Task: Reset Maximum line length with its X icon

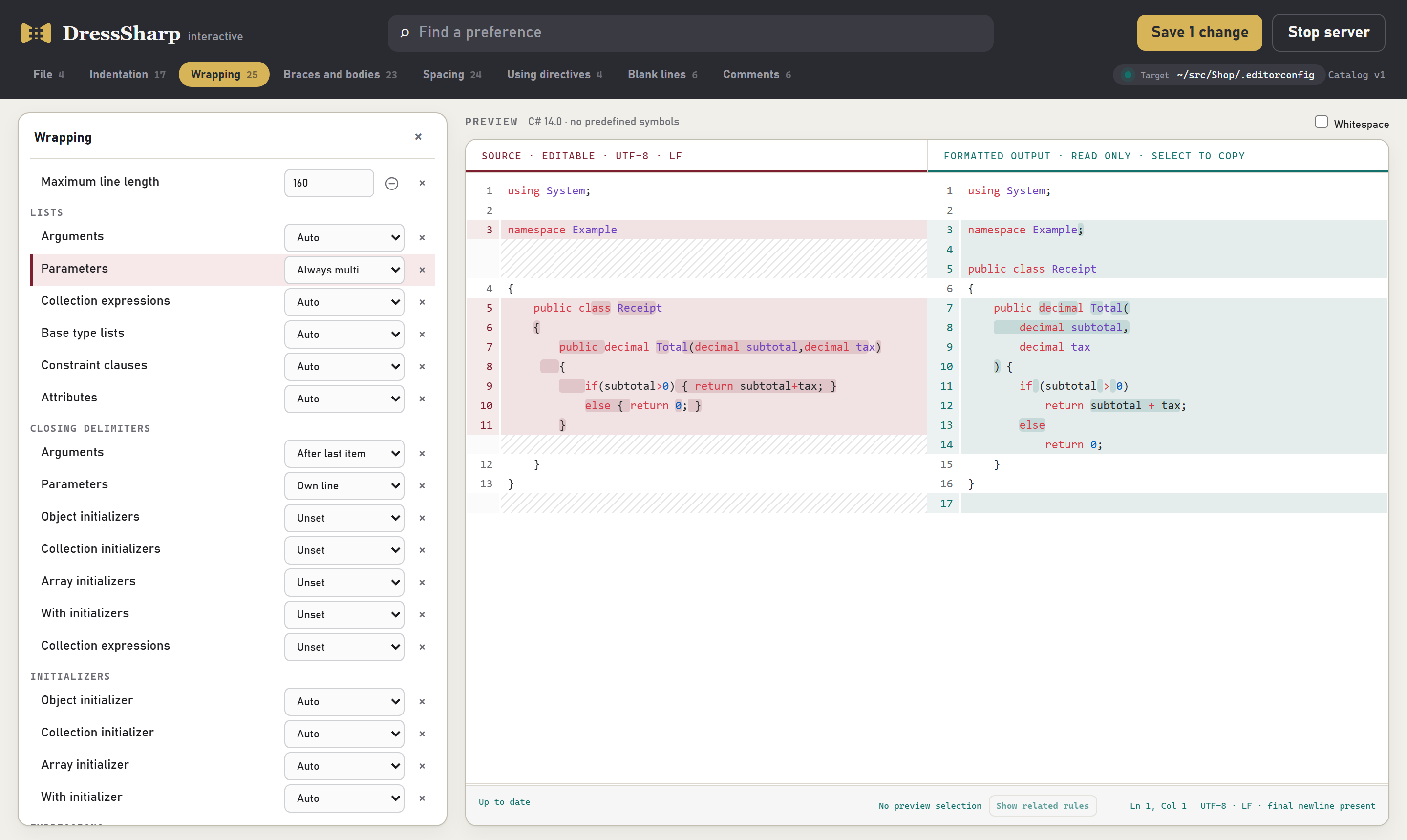Action: coord(422,183)
